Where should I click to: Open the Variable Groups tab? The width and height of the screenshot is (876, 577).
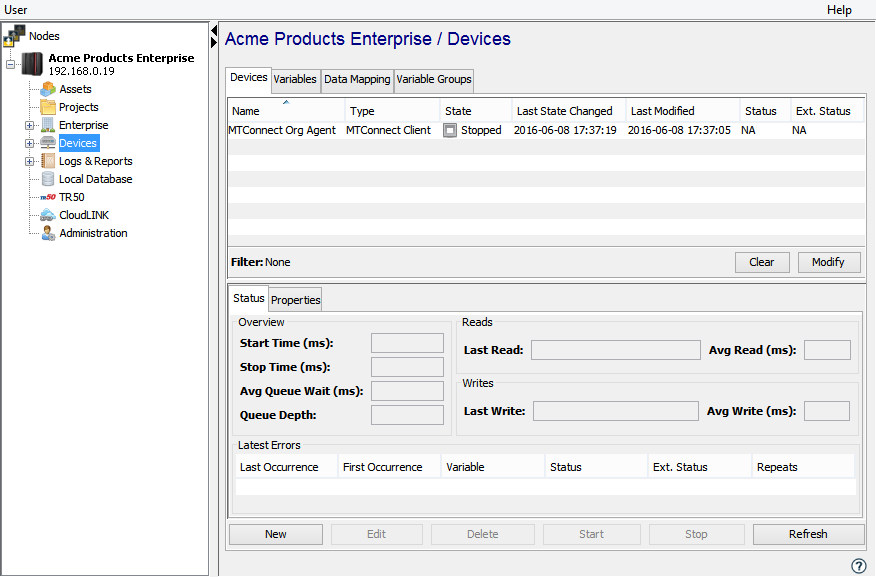coord(434,79)
